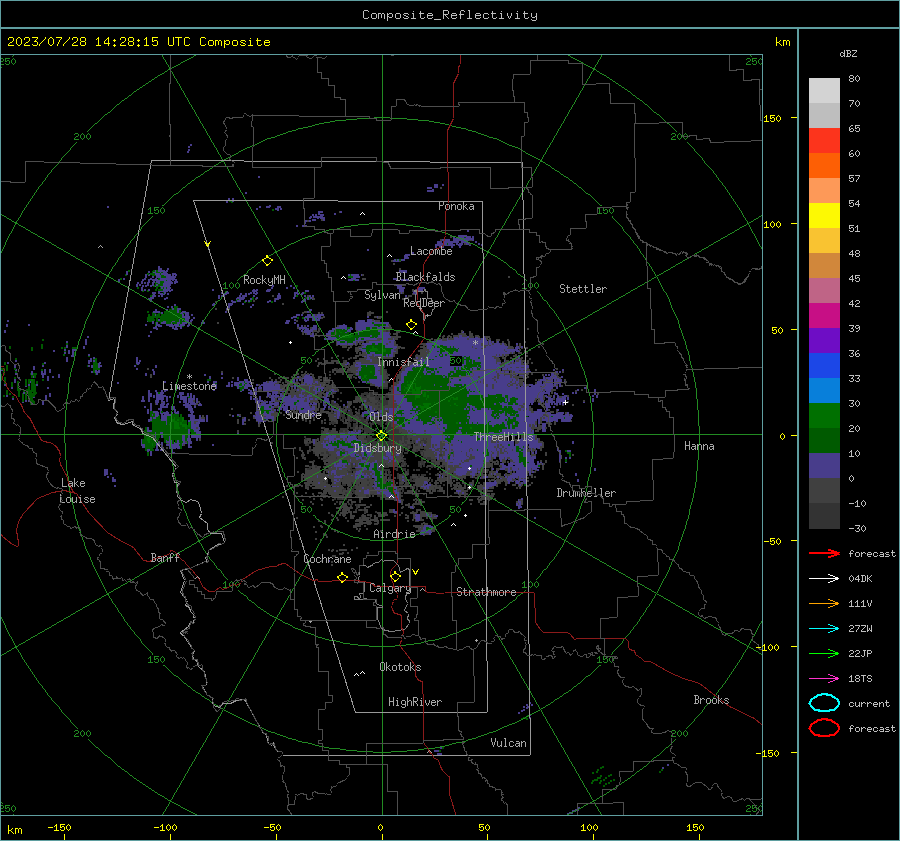Click the 'ThreeHills' city label
900x841 pixels.
click(503, 437)
